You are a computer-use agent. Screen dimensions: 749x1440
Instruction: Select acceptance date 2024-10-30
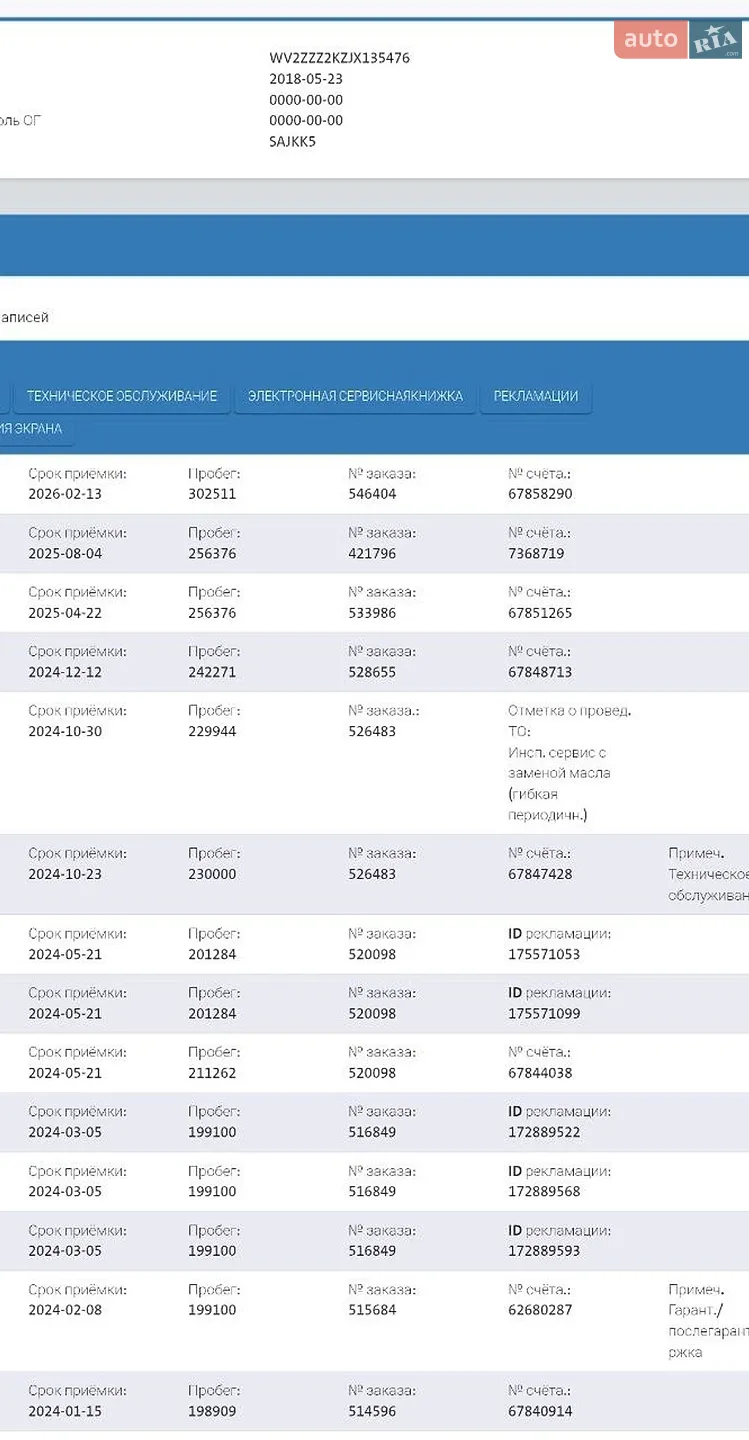(65, 731)
